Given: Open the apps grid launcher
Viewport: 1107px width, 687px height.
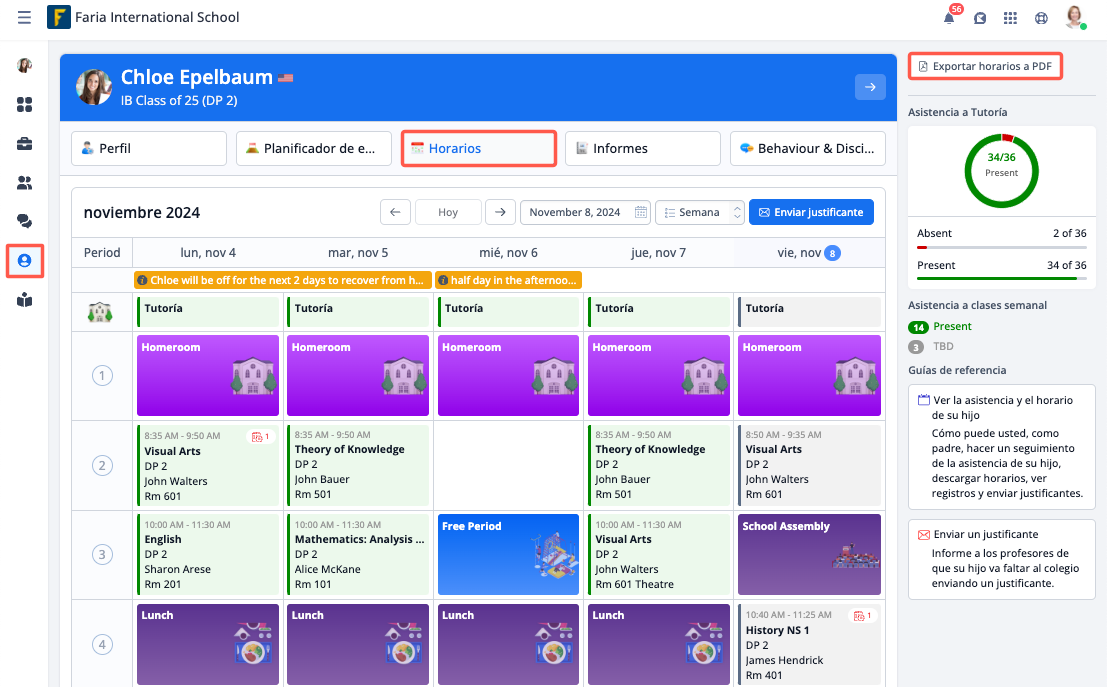Looking at the screenshot, I should coord(1010,18).
